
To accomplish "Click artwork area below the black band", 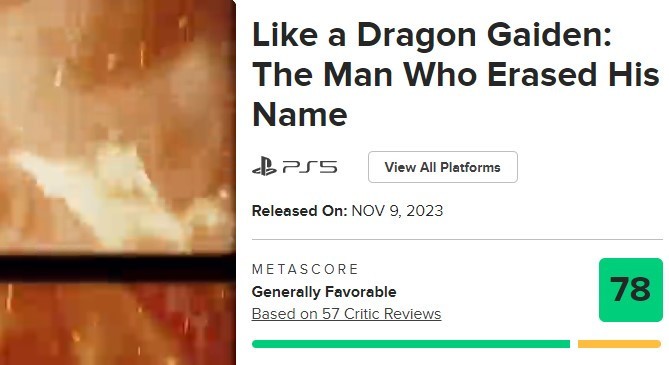I will 117,324.
